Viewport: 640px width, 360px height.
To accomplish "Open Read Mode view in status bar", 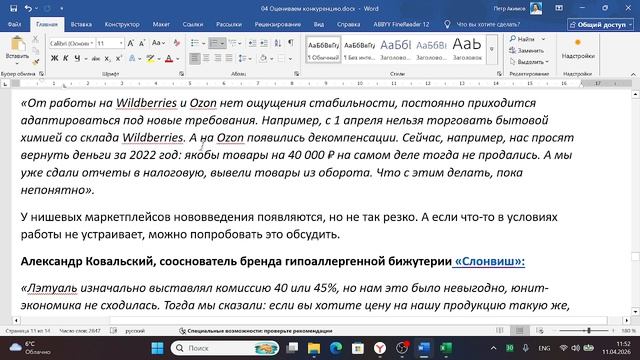I will pyautogui.click(x=500, y=331).
